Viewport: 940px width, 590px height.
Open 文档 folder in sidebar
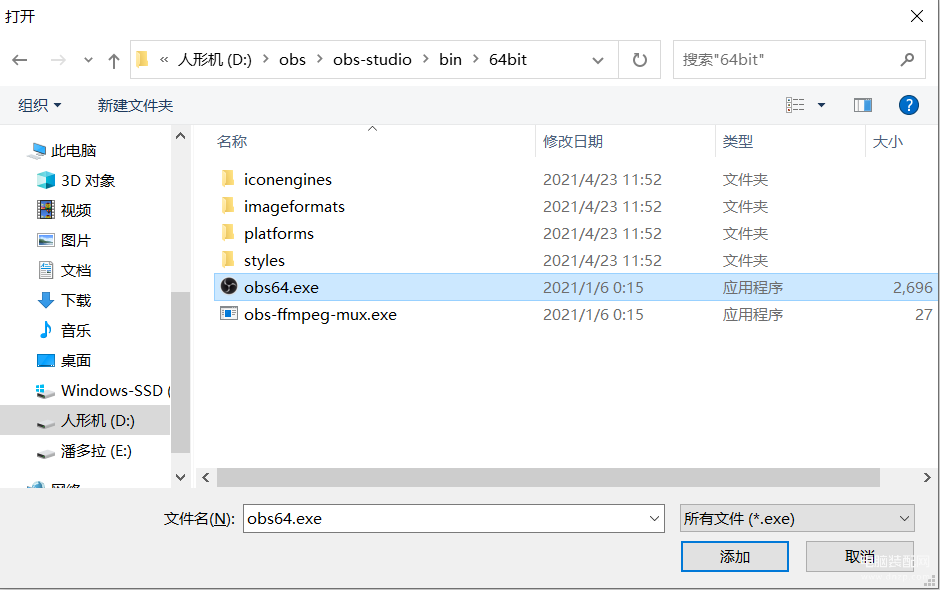[76, 270]
